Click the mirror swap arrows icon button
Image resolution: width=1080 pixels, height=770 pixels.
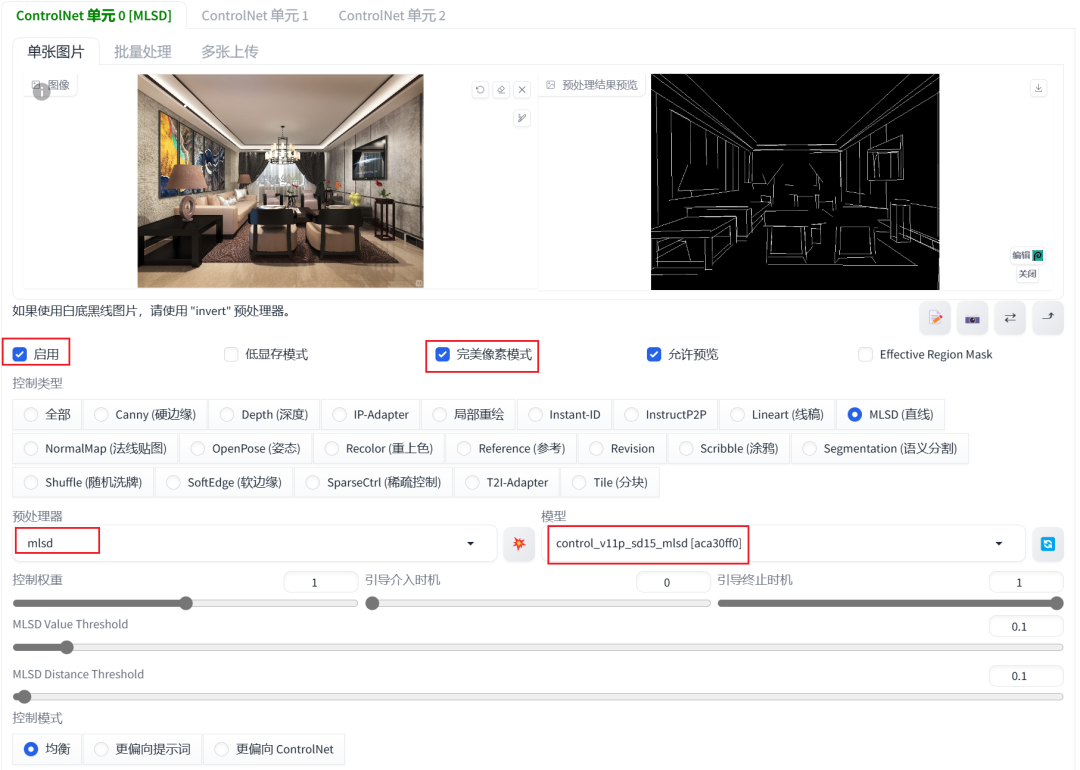coord(1010,318)
